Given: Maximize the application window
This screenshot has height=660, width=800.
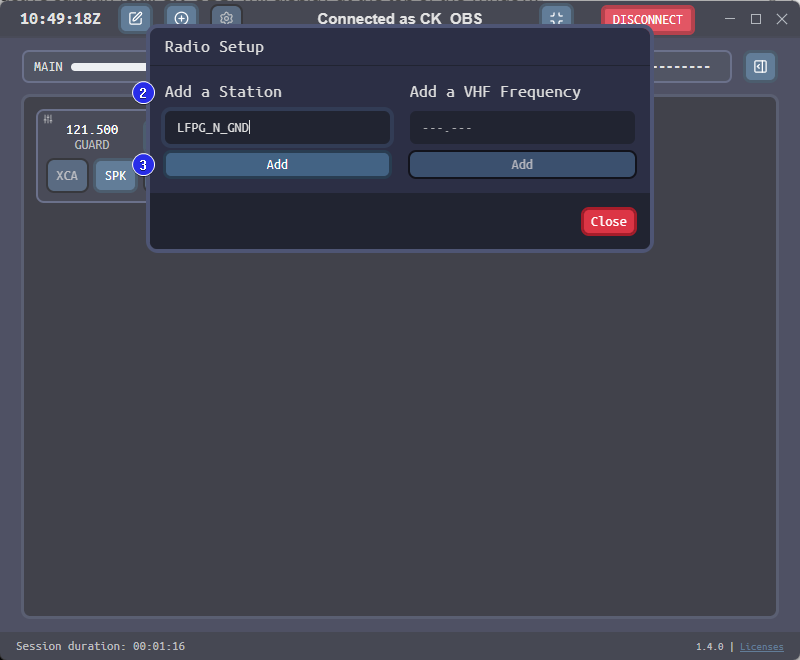Looking at the screenshot, I should pyautogui.click(x=756, y=19).
